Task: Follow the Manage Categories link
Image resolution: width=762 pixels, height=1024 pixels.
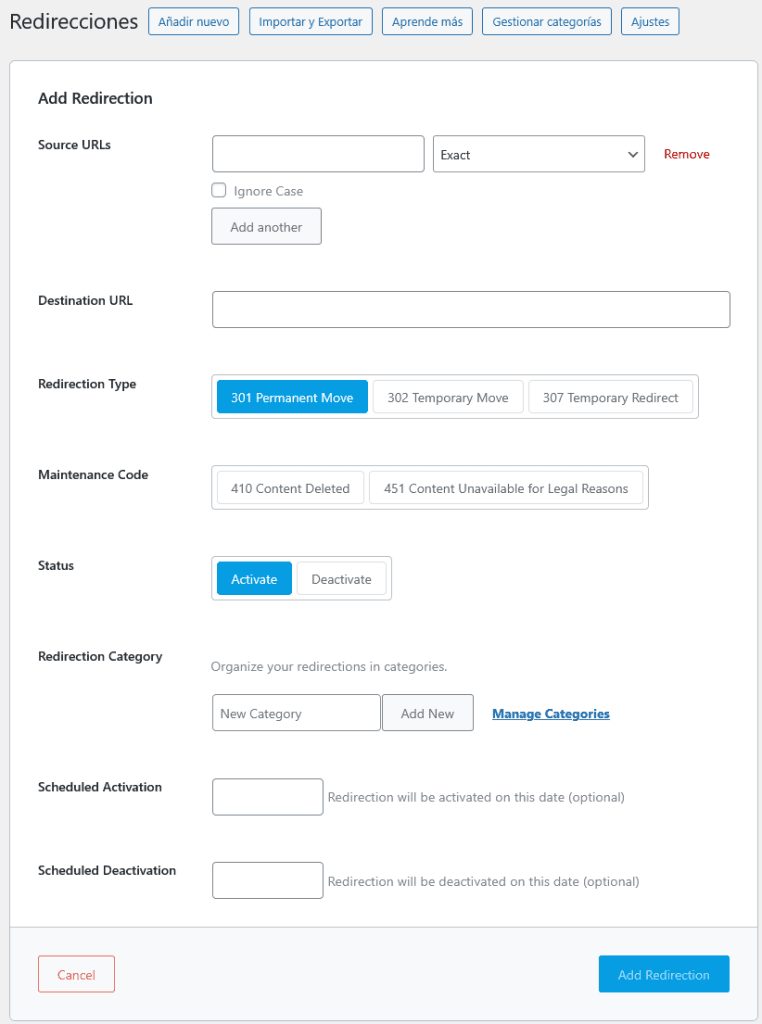Action: [x=551, y=714]
